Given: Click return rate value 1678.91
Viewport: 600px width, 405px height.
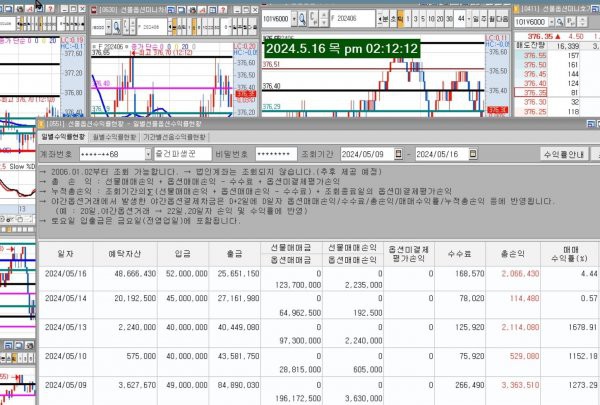Looking at the screenshot, I should 583,327.
